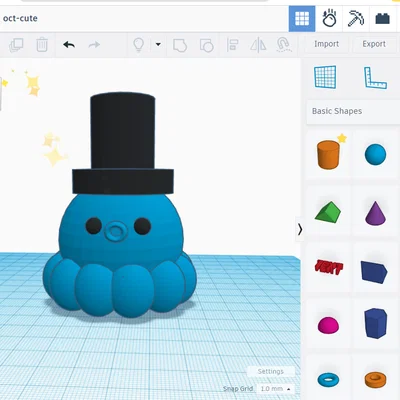
Task: Open the Basic Shapes category dropdown
Action: (353, 111)
